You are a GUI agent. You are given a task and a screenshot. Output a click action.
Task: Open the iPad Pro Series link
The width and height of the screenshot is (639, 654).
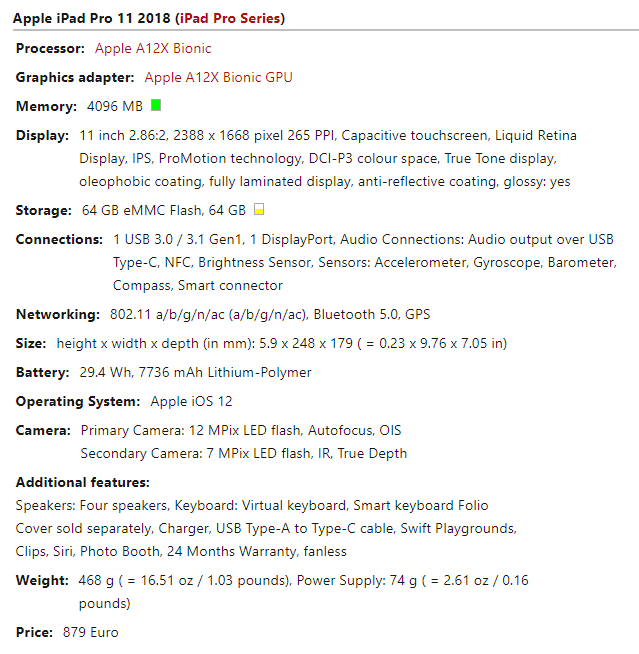(x=229, y=18)
